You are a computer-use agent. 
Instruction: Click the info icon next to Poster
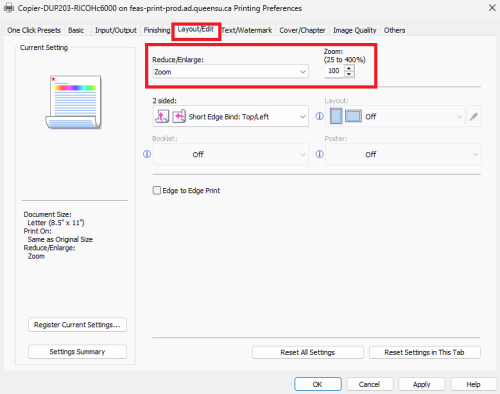(x=319, y=154)
